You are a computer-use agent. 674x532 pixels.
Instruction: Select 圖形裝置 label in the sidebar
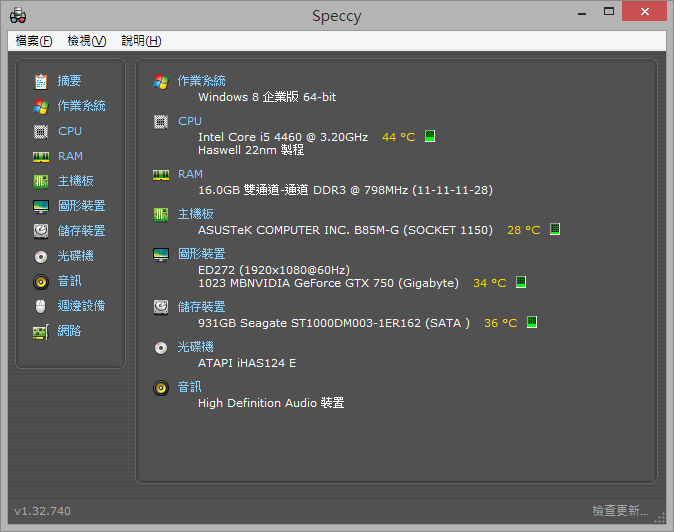pos(82,206)
